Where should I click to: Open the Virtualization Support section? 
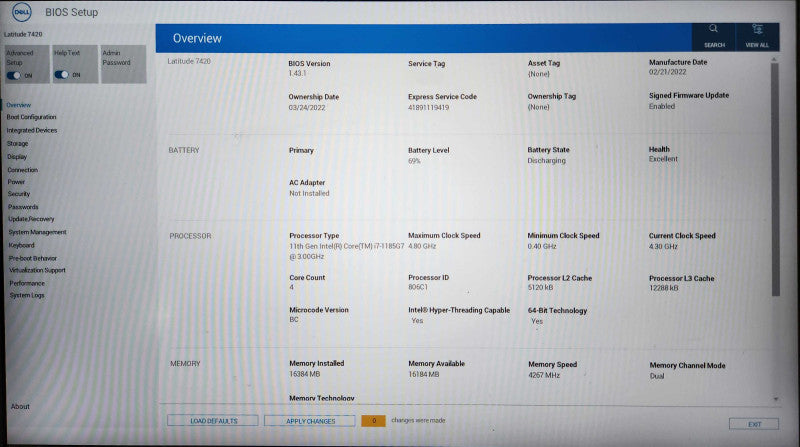pos(38,270)
